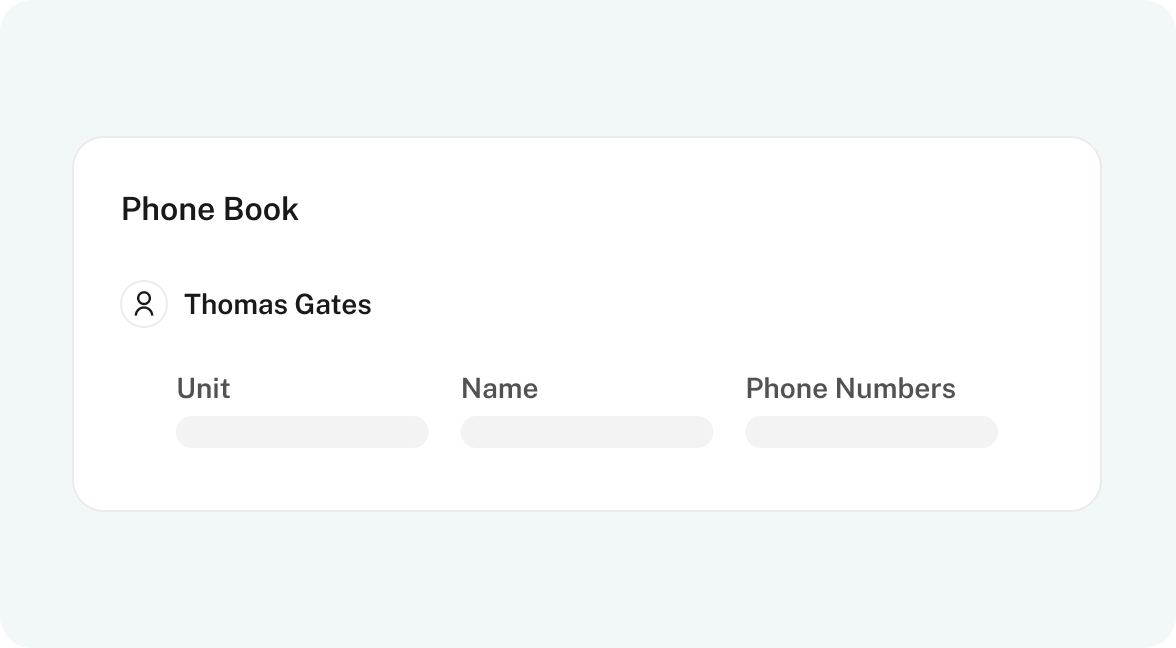Select the Unit column header

[x=203, y=388]
